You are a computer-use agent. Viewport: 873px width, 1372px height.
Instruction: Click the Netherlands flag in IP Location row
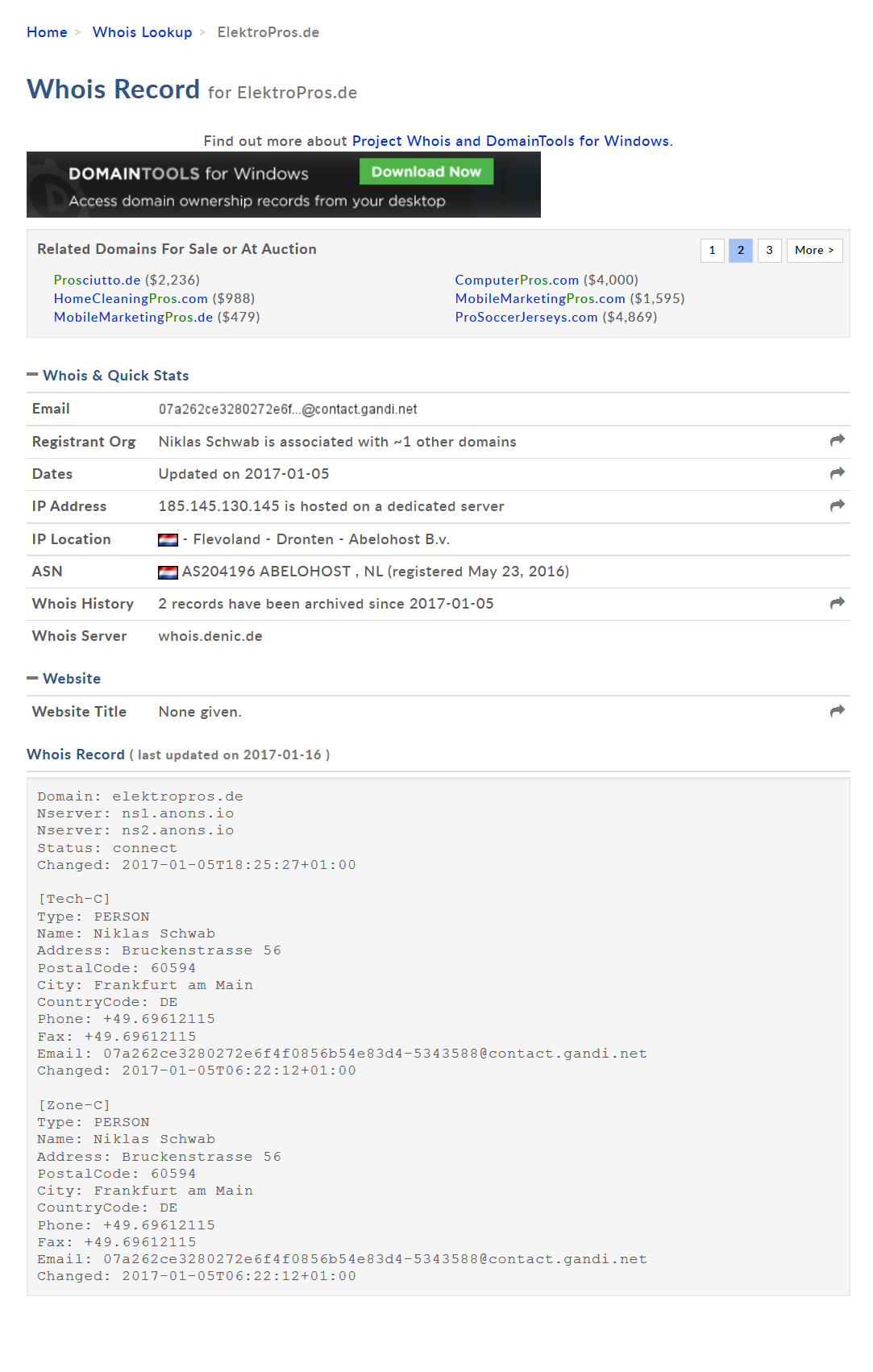(x=168, y=540)
